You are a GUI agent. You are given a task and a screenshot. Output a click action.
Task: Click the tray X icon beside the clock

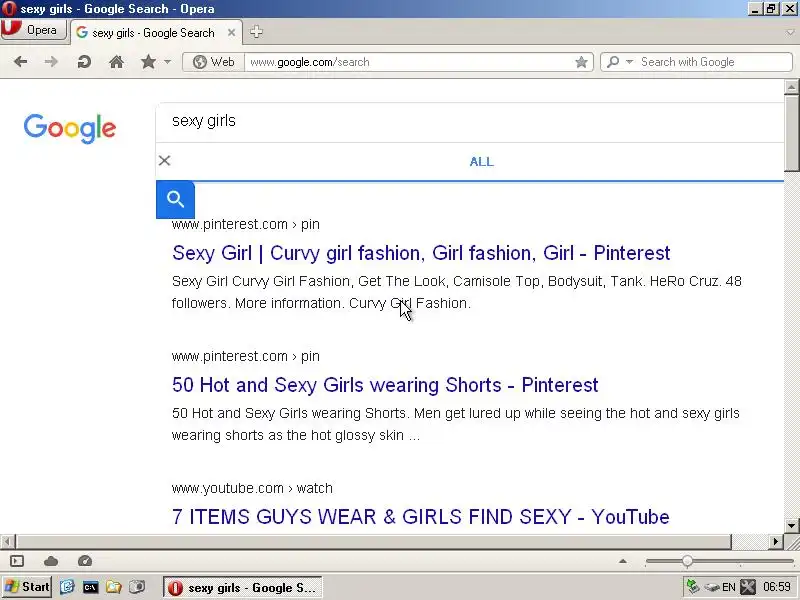(x=748, y=587)
